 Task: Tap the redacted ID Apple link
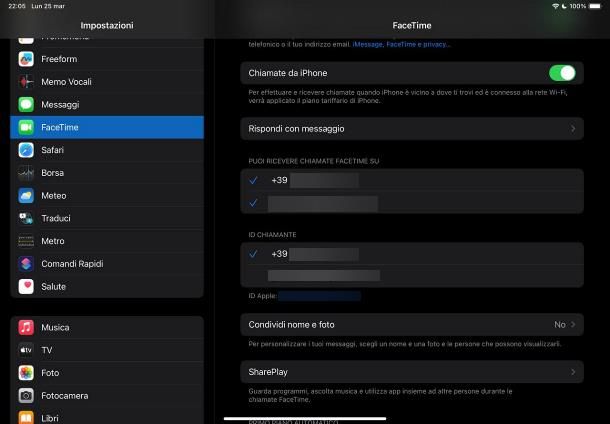[320, 296]
